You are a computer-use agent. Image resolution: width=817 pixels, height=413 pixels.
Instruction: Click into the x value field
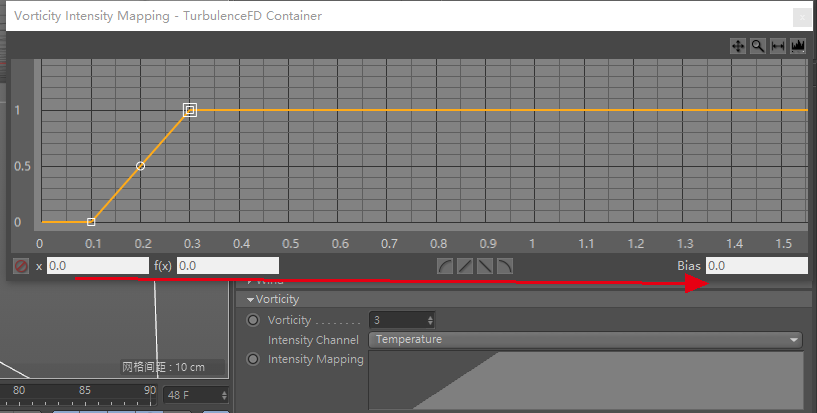98,266
